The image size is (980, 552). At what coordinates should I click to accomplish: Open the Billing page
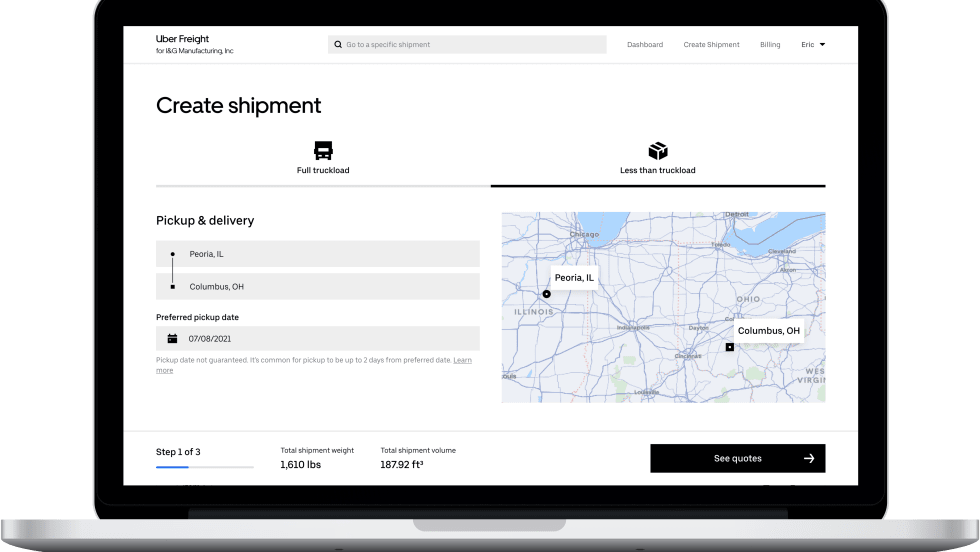[x=770, y=45]
